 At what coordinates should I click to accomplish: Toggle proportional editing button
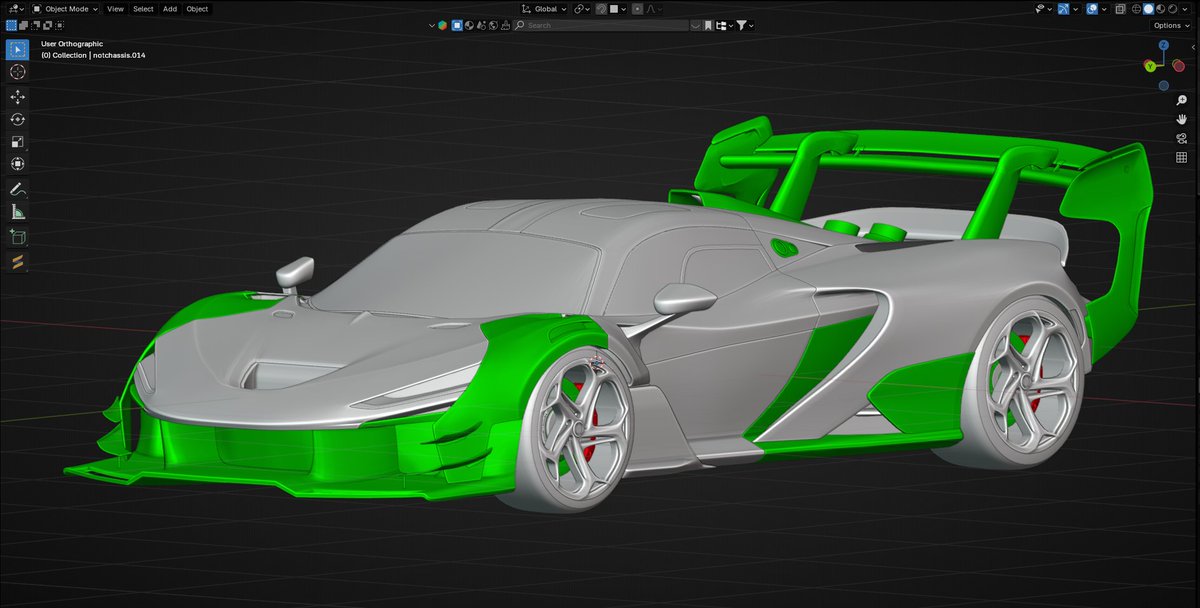(637, 9)
